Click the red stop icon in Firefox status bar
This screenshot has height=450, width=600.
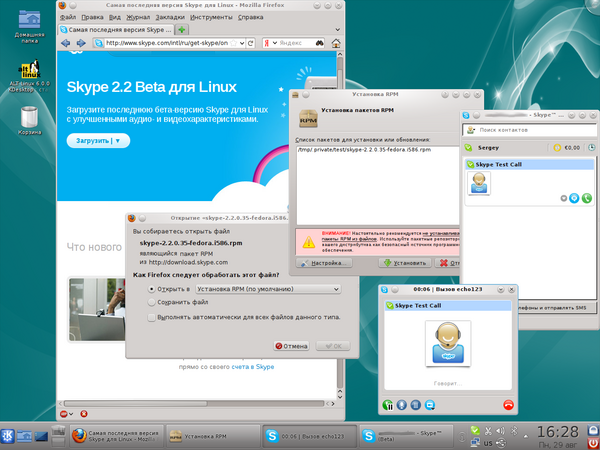pyautogui.click(x=84, y=414)
